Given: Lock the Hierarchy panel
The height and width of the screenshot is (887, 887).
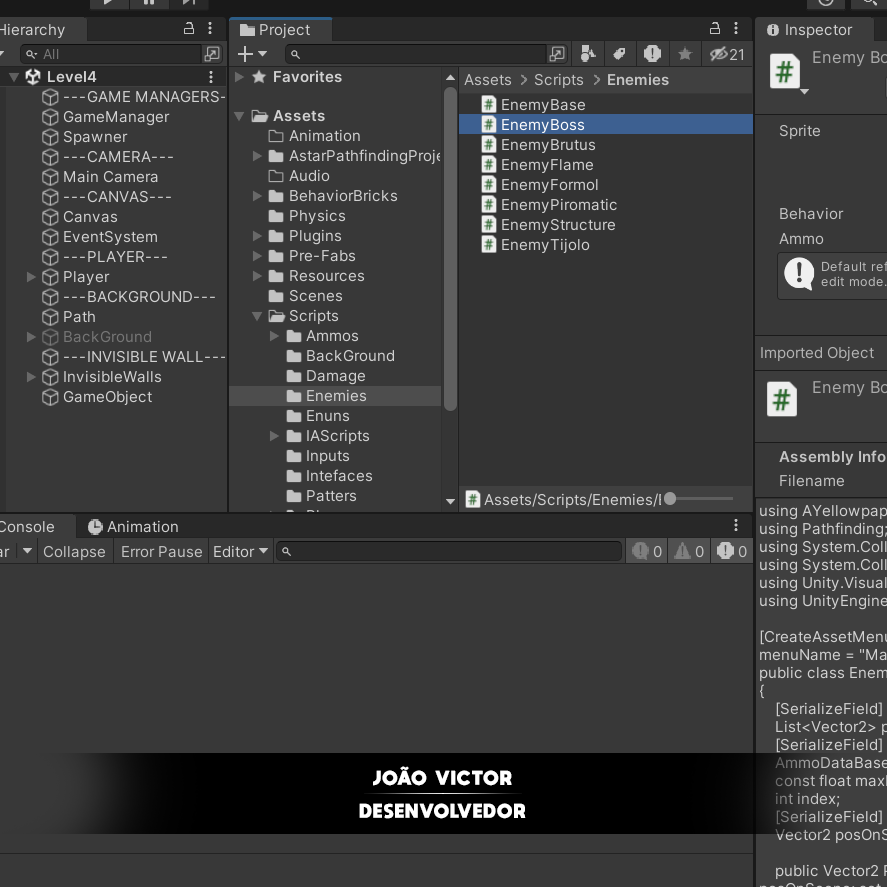Looking at the screenshot, I should 188,28.
